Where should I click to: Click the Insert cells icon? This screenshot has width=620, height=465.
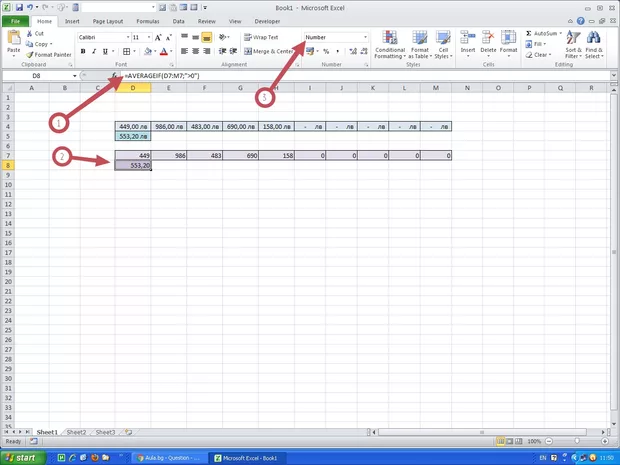[468, 38]
